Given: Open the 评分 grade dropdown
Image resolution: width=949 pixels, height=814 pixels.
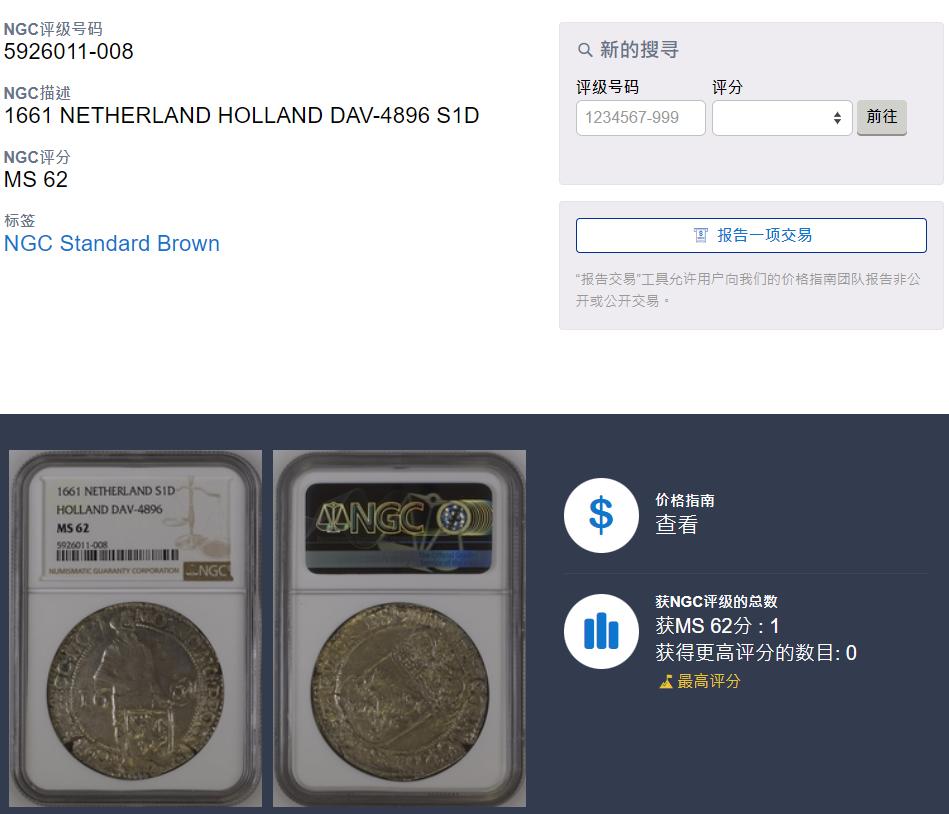Looking at the screenshot, I should click(x=782, y=118).
